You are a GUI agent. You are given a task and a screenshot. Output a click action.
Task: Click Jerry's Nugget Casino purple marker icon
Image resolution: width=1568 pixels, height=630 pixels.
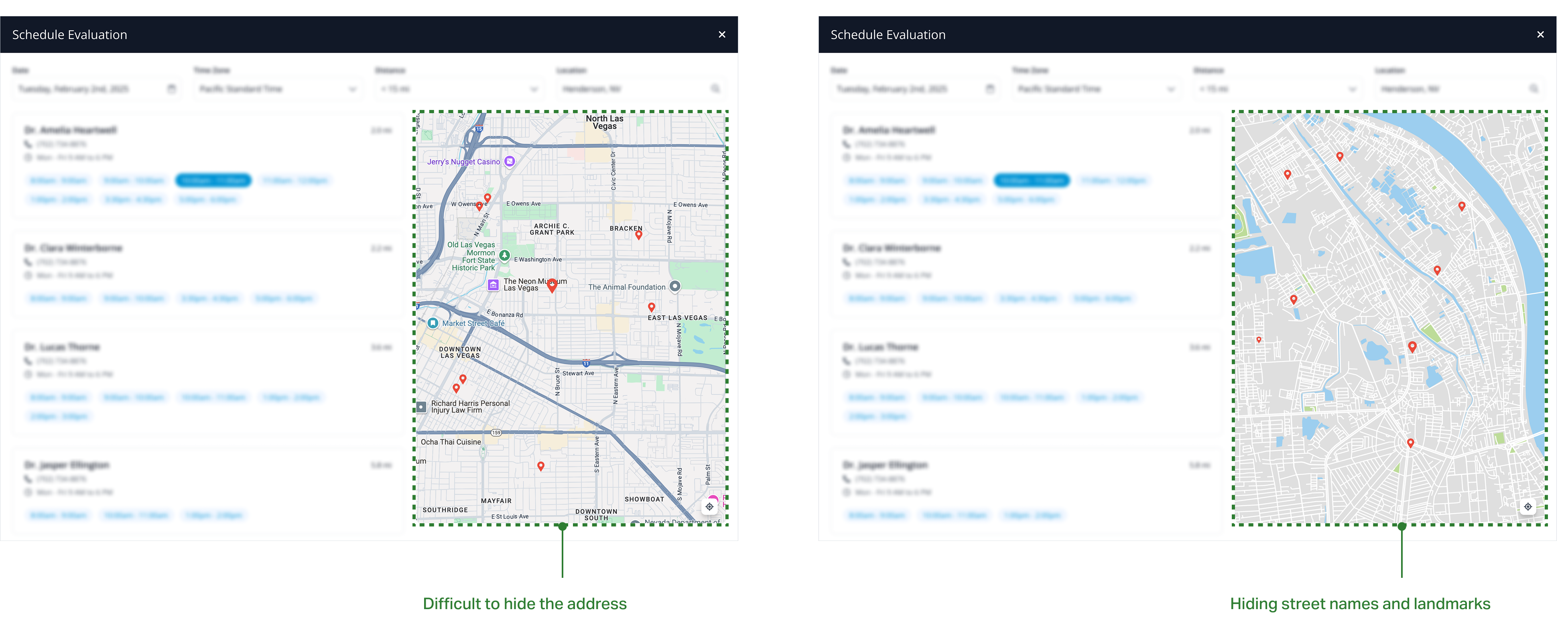(510, 161)
